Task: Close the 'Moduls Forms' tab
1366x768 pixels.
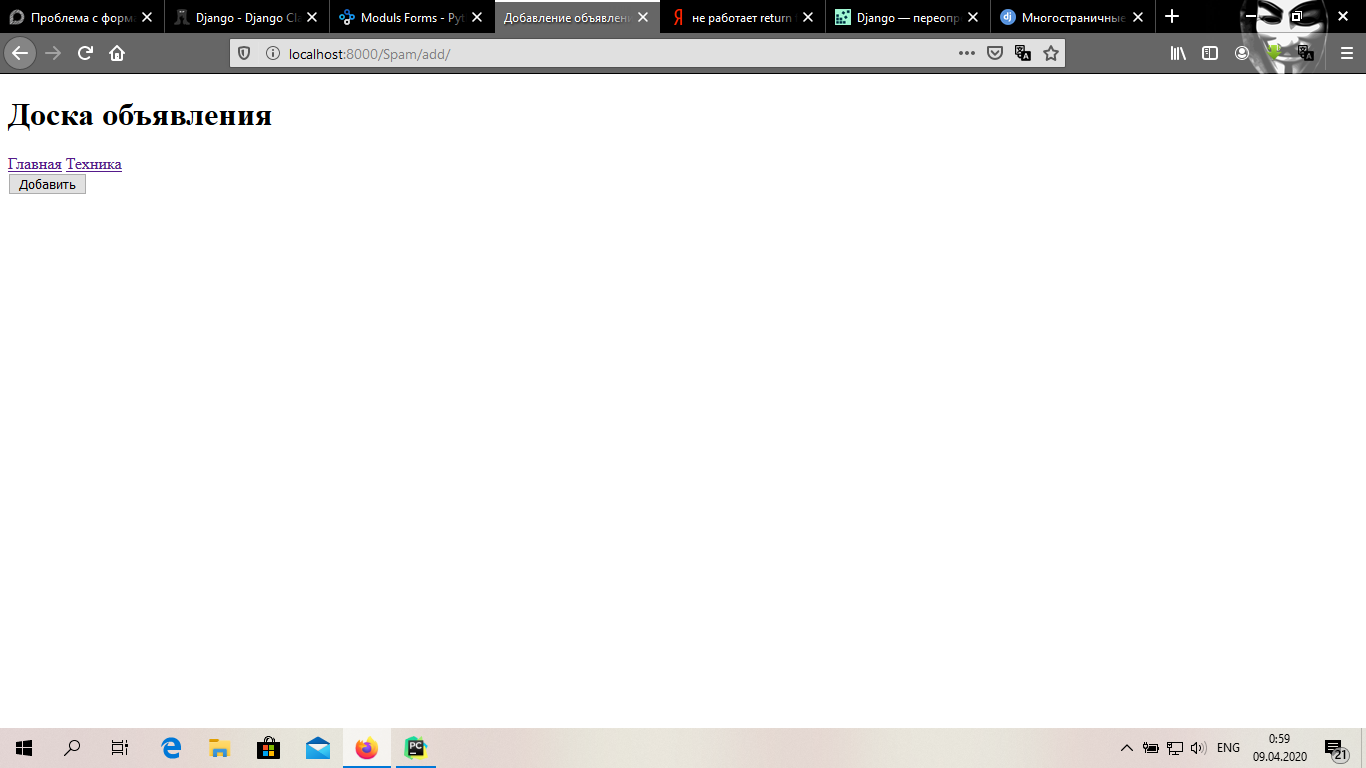Action: coord(477,17)
